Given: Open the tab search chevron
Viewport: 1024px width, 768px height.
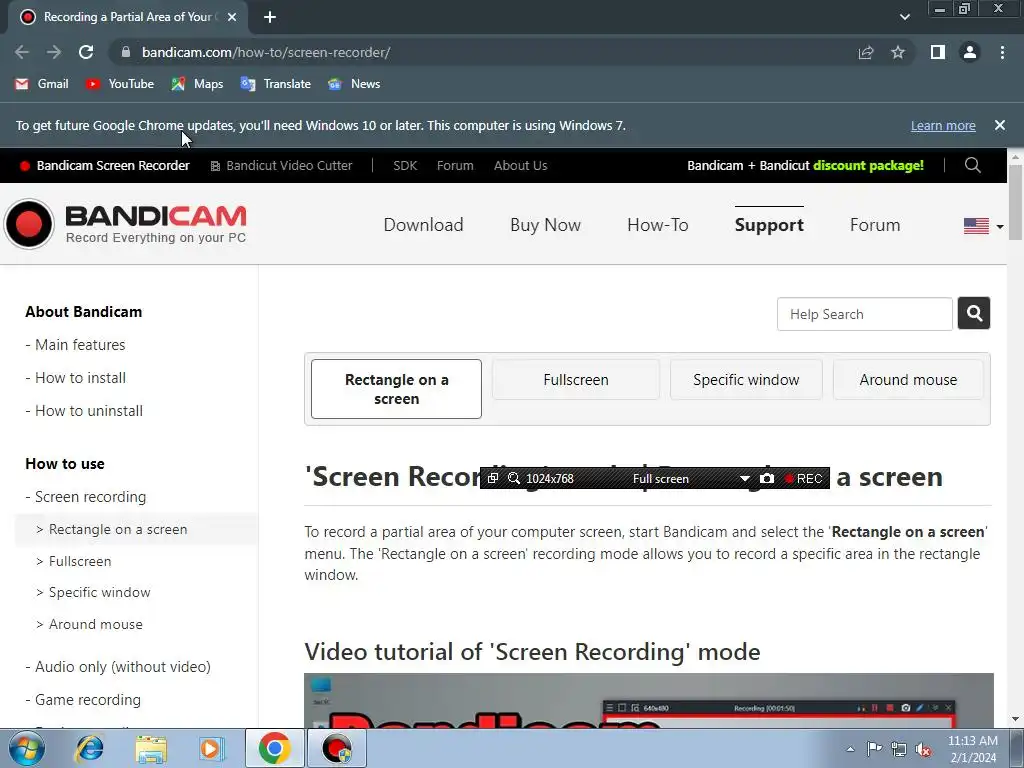Looking at the screenshot, I should click(x=904, y=17).
